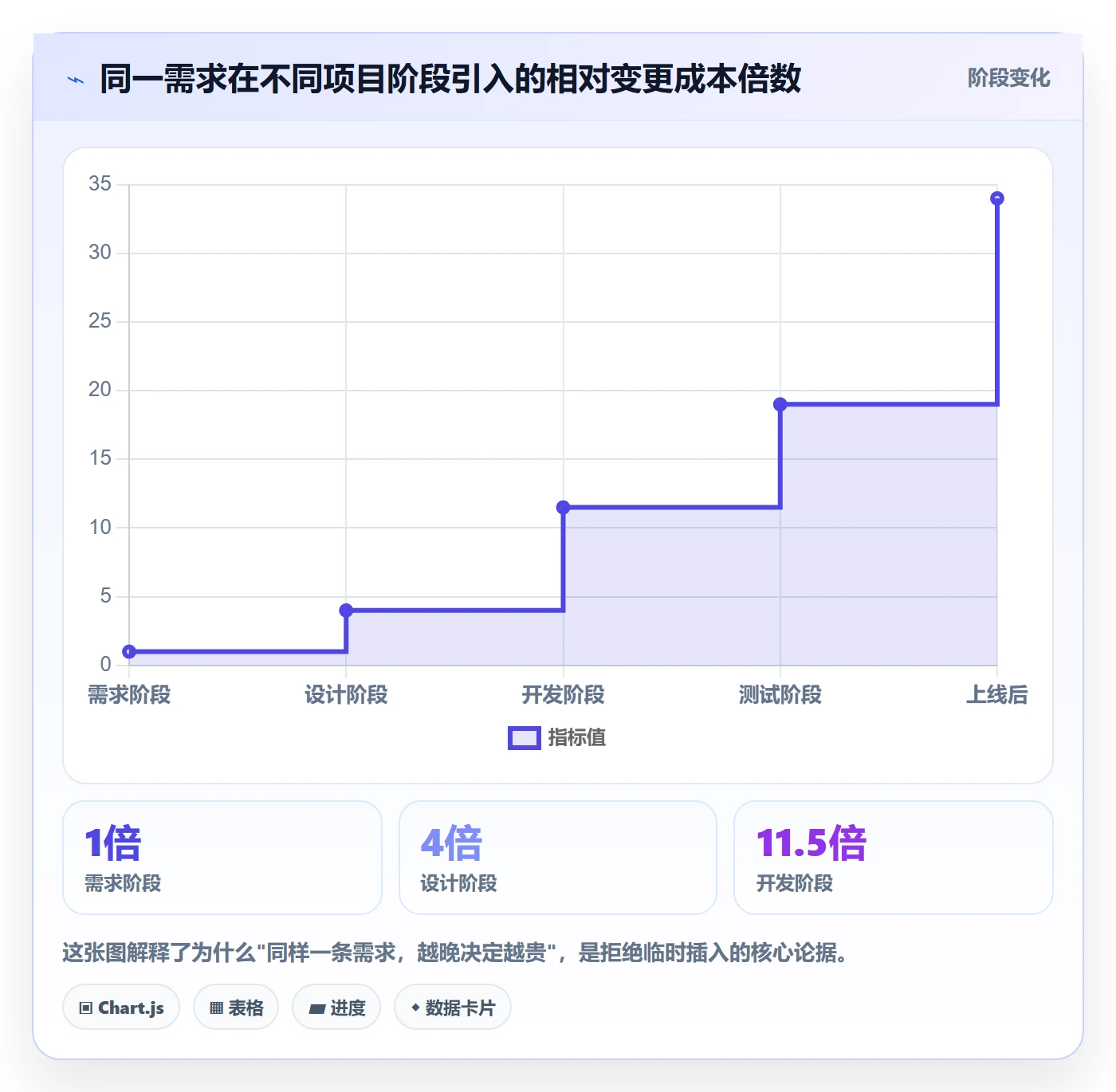Click the lightning icon beside the title

[x=76, y=80]
